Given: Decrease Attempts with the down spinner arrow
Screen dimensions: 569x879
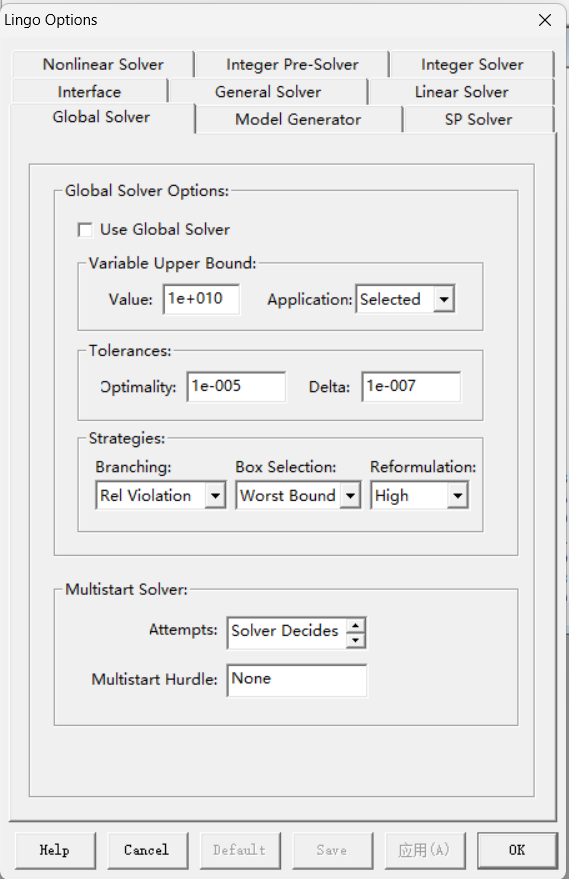Looking at the screenshot, I should tap(355, 640).
